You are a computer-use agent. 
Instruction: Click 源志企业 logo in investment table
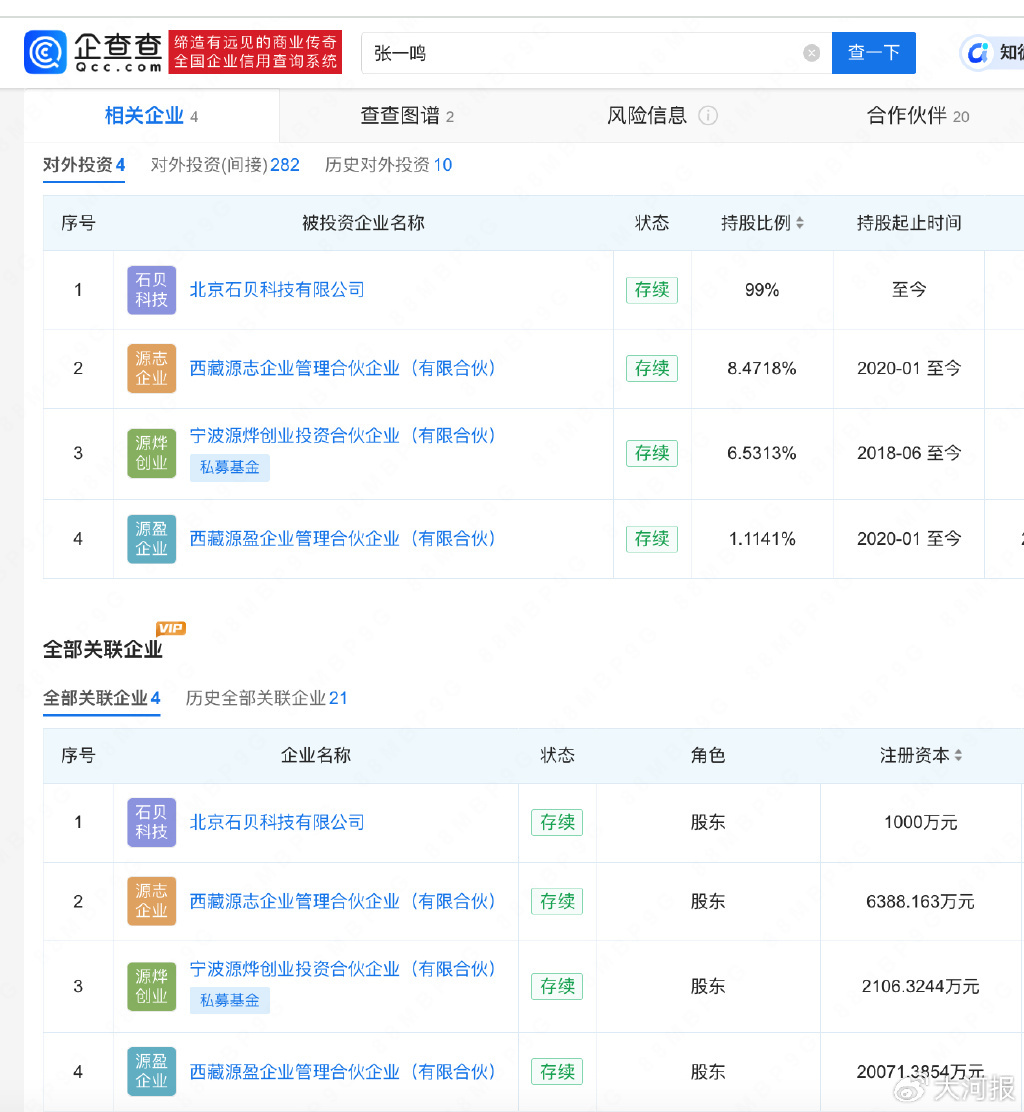(152, 368)
